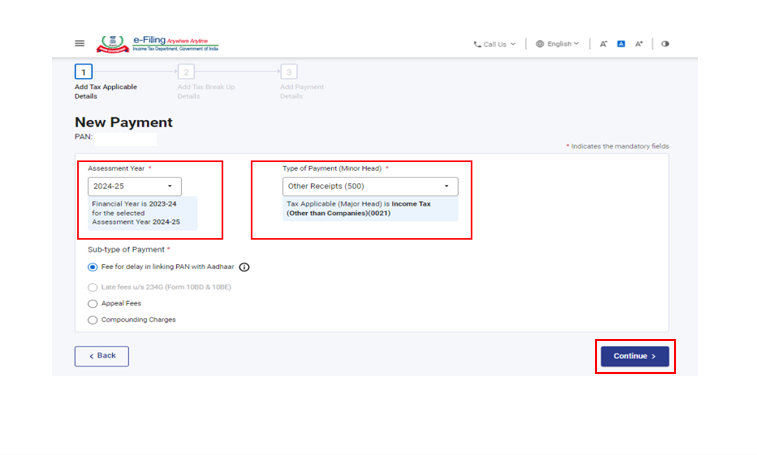This screenshot has height=455, width=757.
Task: Select the Appeal Fees radio option
Action: [x=93, y=303]
